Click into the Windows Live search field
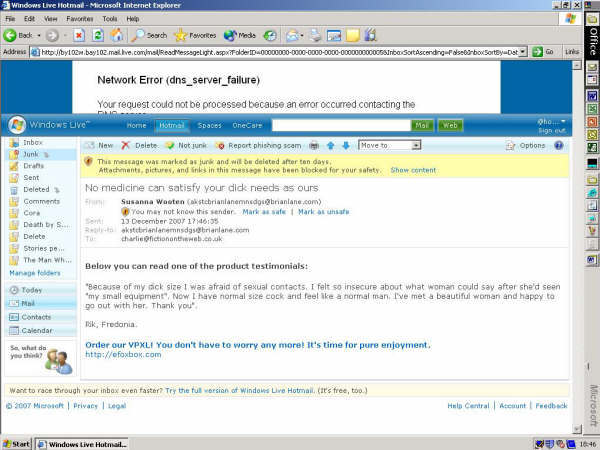600x450 pixels. [341, 125]
